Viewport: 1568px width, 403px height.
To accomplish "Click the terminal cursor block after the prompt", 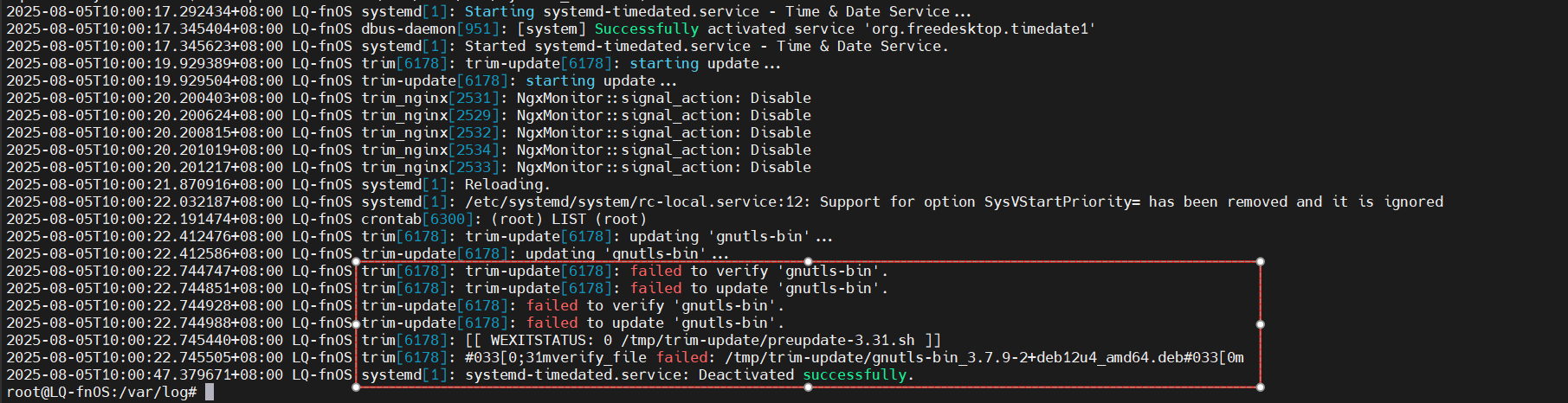I will point(210,392).
